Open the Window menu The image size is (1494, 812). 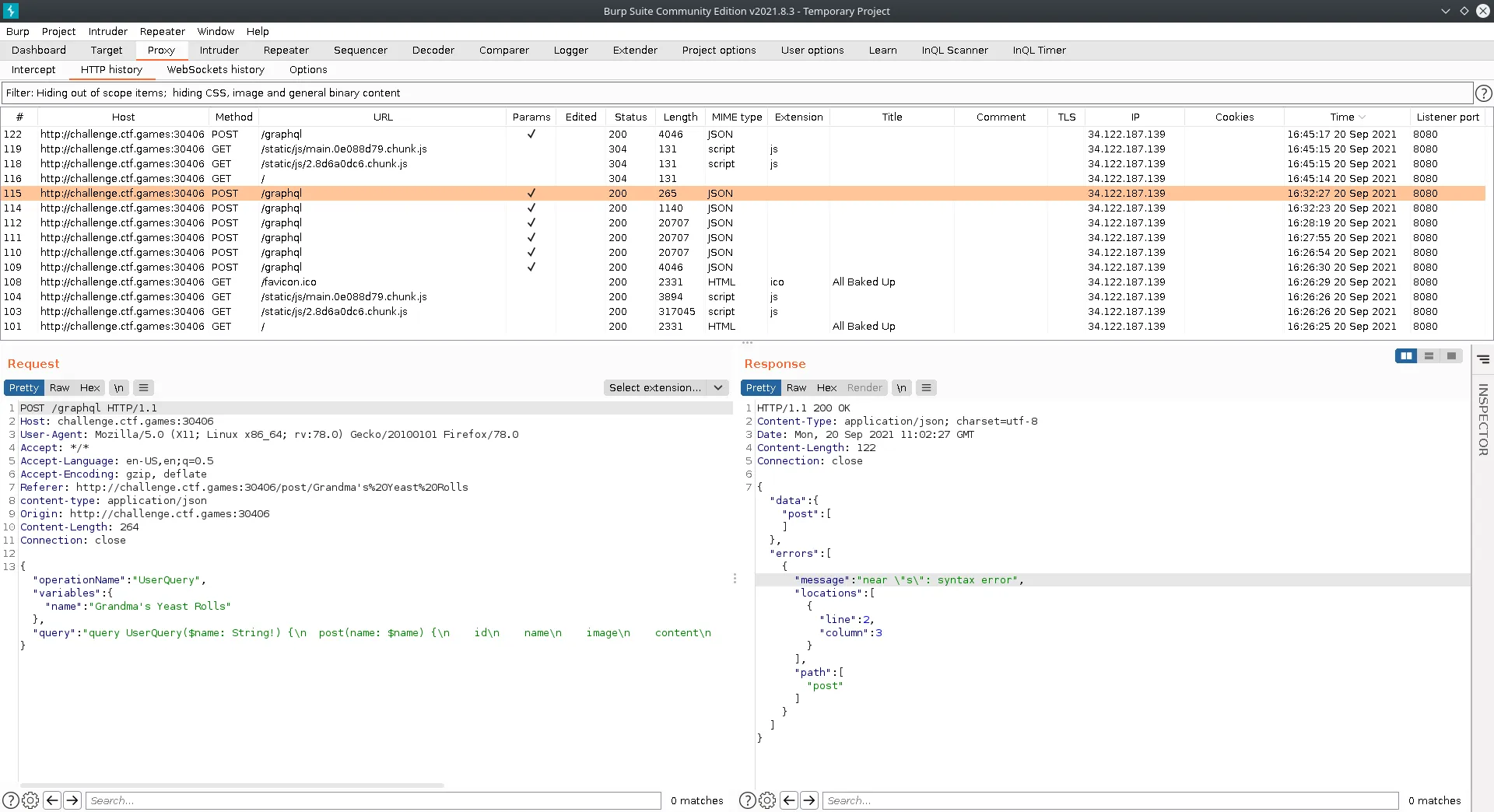pos(216,32)
